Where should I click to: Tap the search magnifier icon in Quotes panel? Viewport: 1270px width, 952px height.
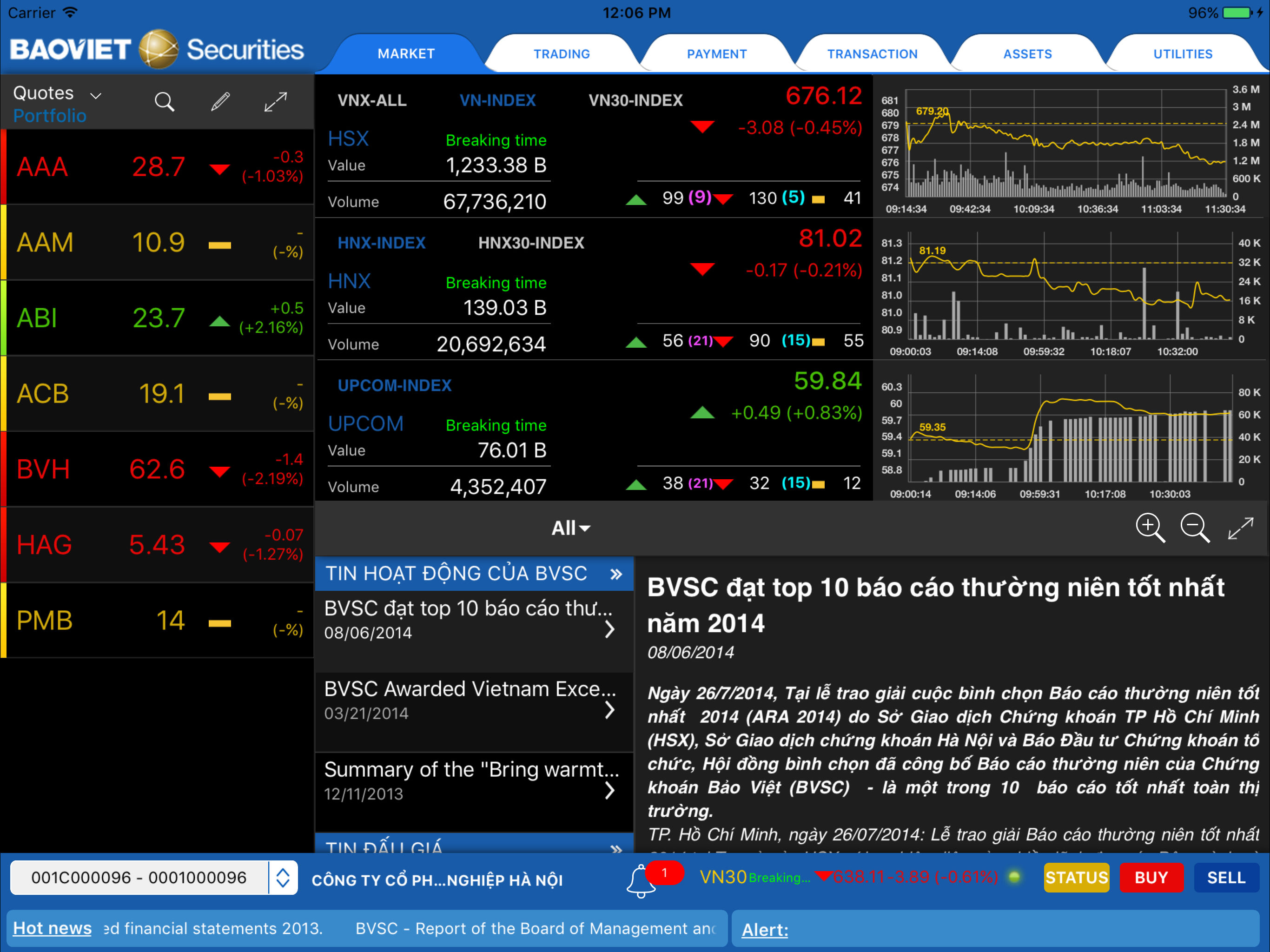click(x=164, y=102)
